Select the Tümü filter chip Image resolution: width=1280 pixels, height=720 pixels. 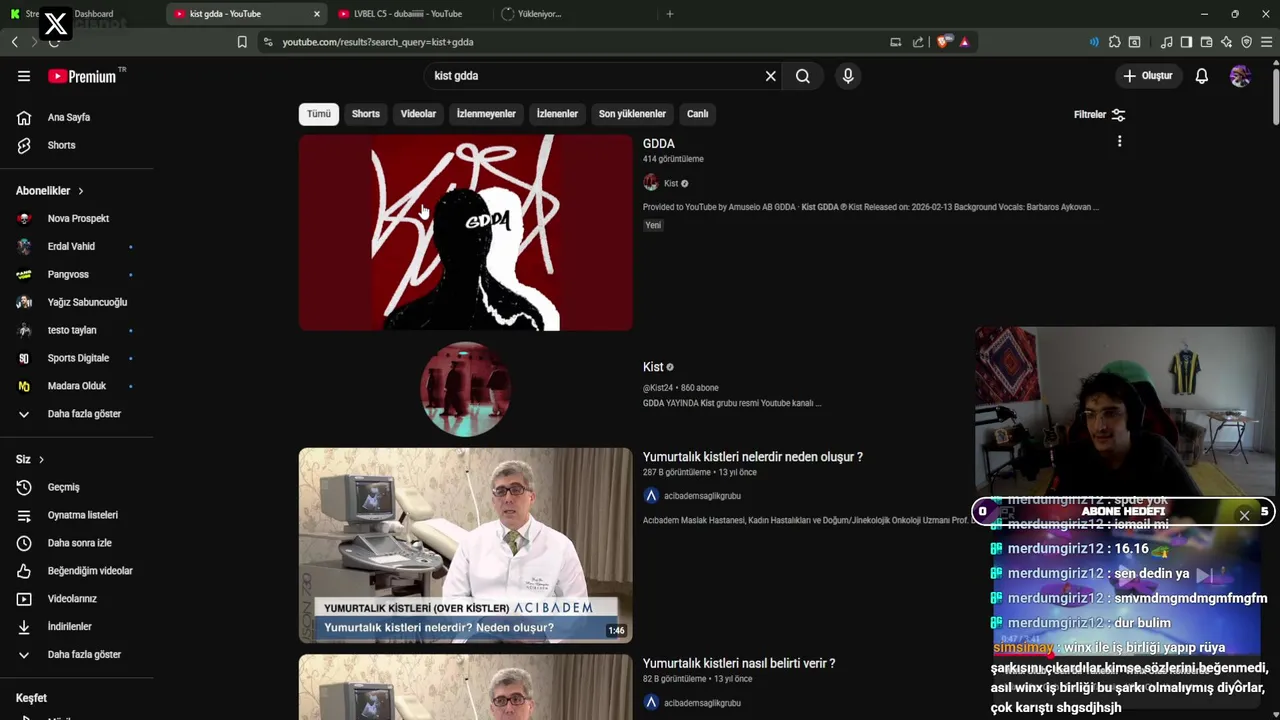tap(319, 114)
